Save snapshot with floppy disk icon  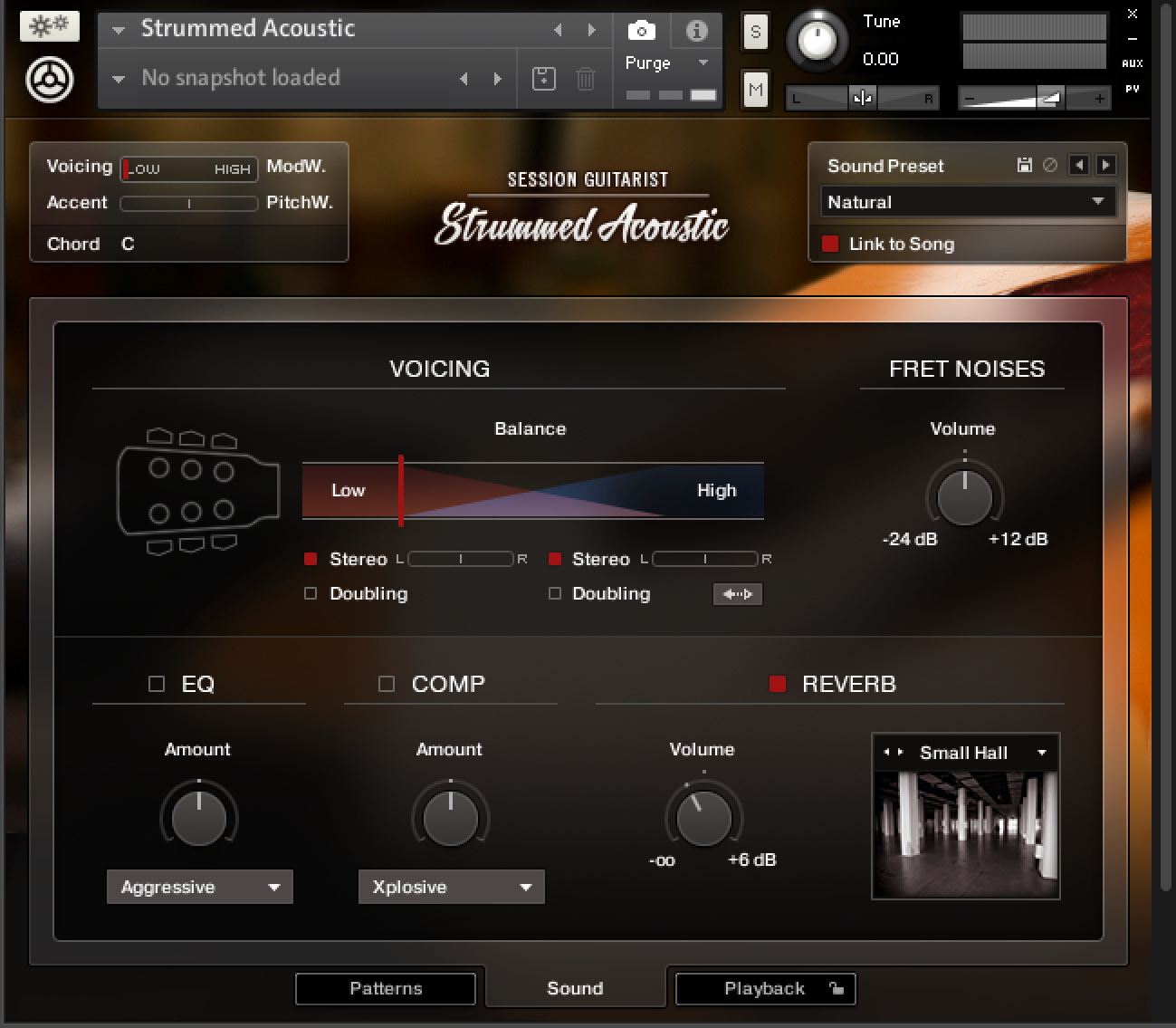(543, 79)
